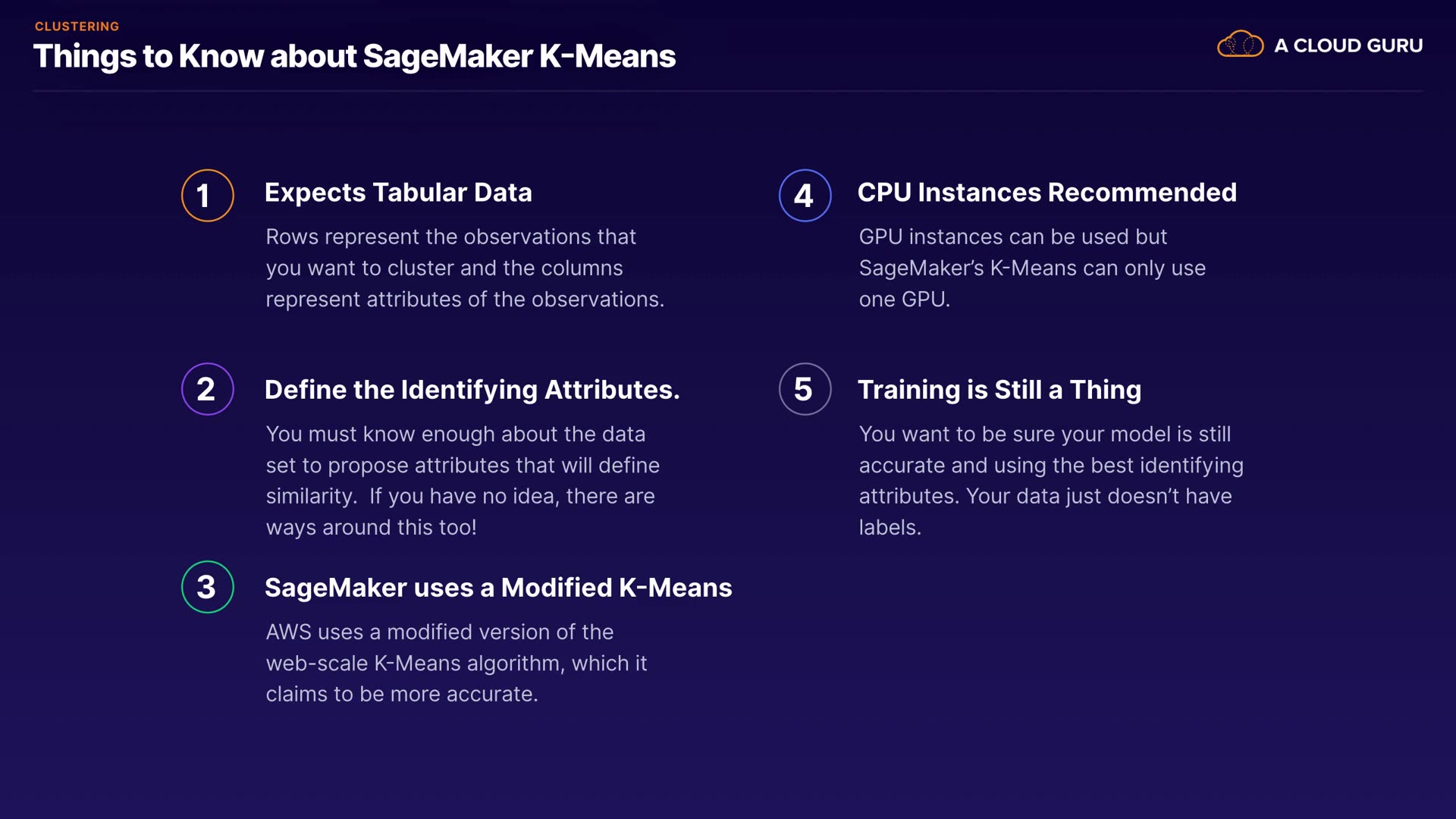Screen dimensions: 1456x819
Task: Click the paragraph about proposing similarity attributes
Action: pos(463,481)
